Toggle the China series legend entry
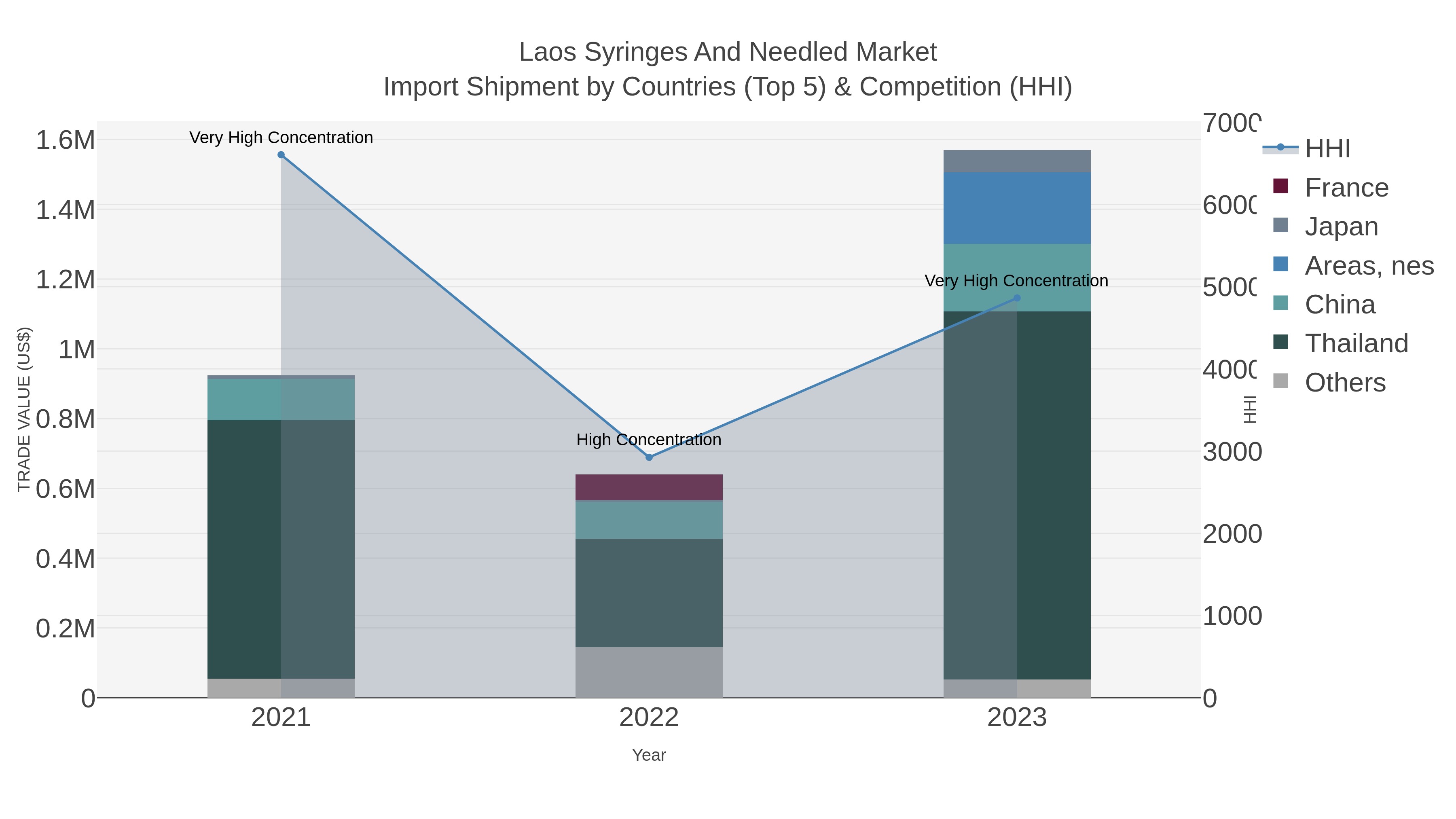The image size is (1456, 819). click(1324, 304)
